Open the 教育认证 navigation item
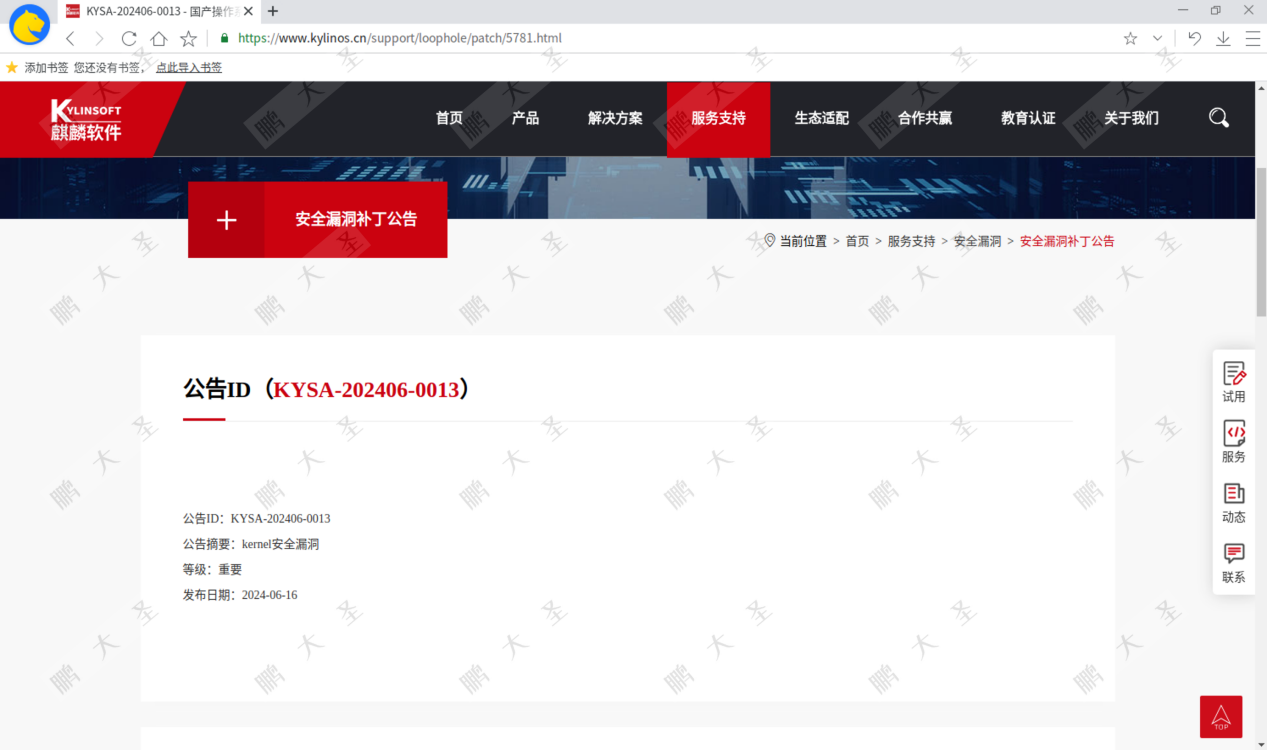 point(1028,118)
